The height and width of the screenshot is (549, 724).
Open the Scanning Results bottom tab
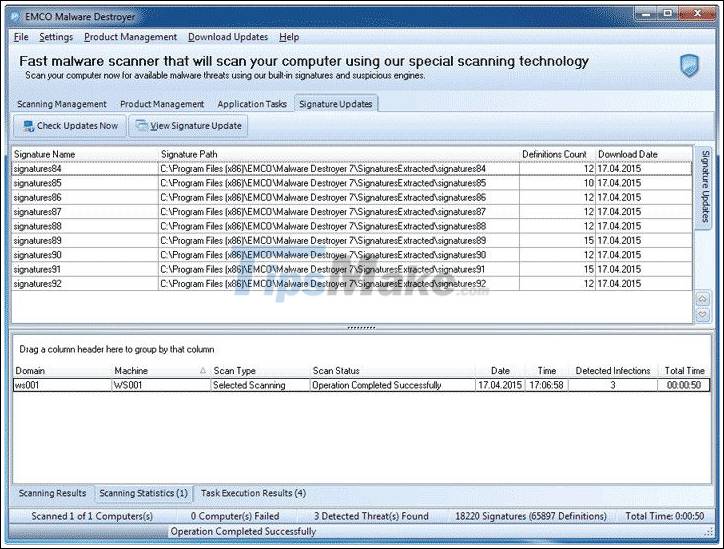click(x=53, y=493)
